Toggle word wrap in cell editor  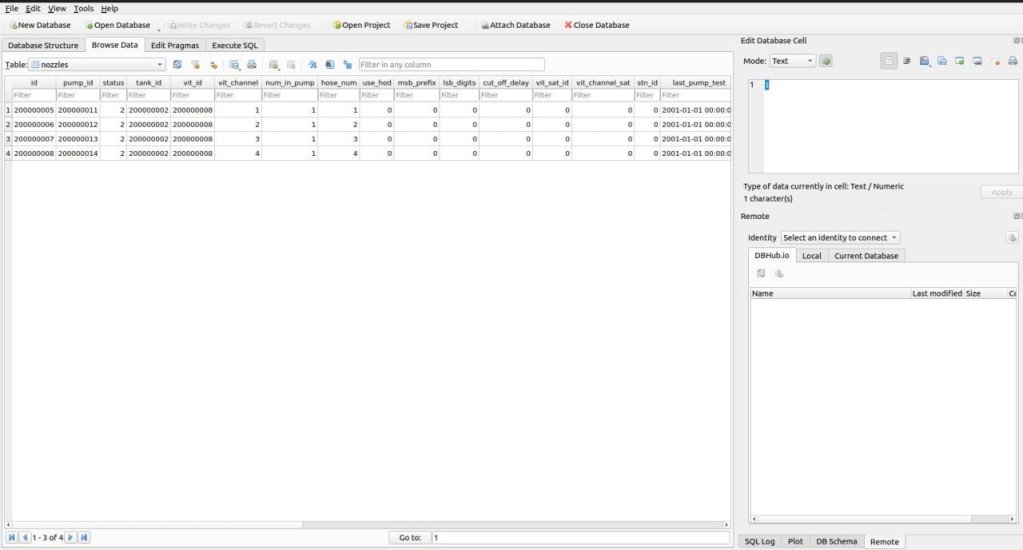tap(907, 61)
